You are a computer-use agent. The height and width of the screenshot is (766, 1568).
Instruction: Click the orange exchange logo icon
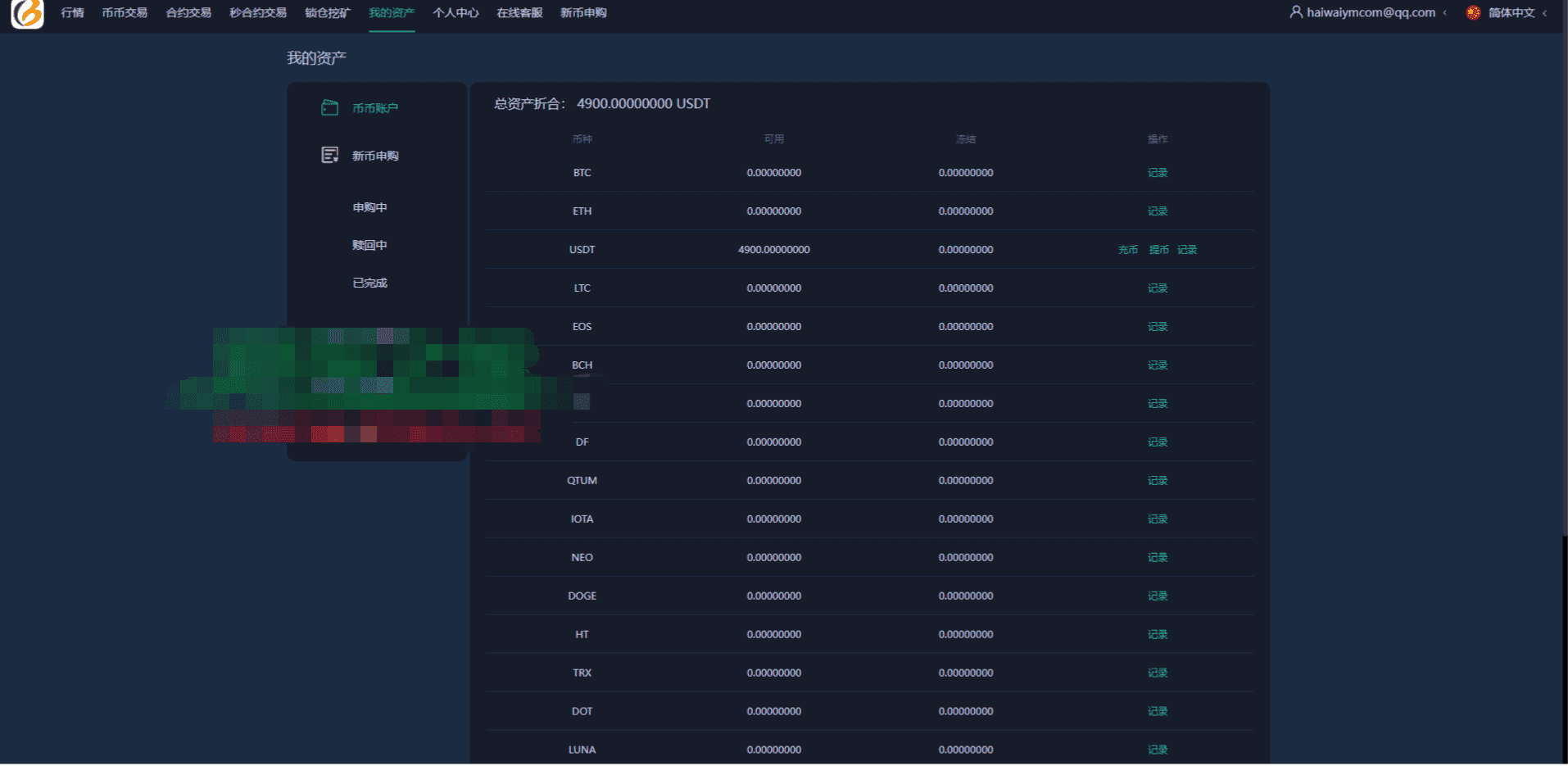point(27,14)
